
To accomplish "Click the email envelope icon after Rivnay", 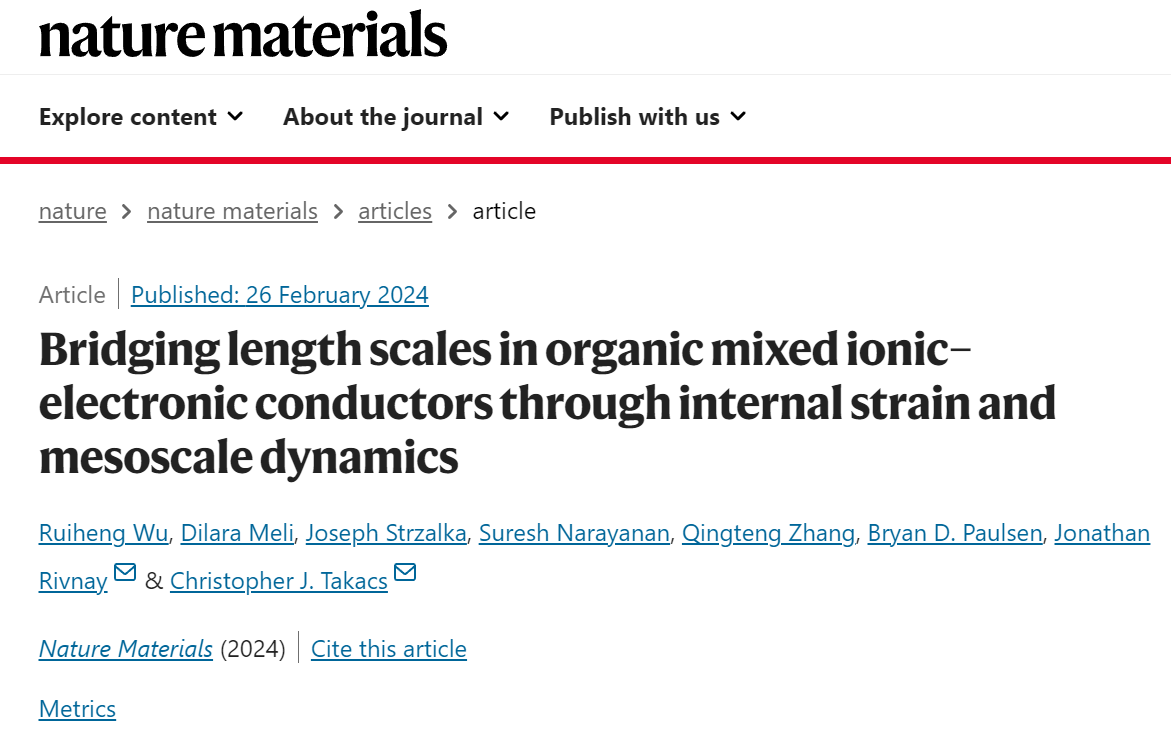I will (x=125, y=572).
